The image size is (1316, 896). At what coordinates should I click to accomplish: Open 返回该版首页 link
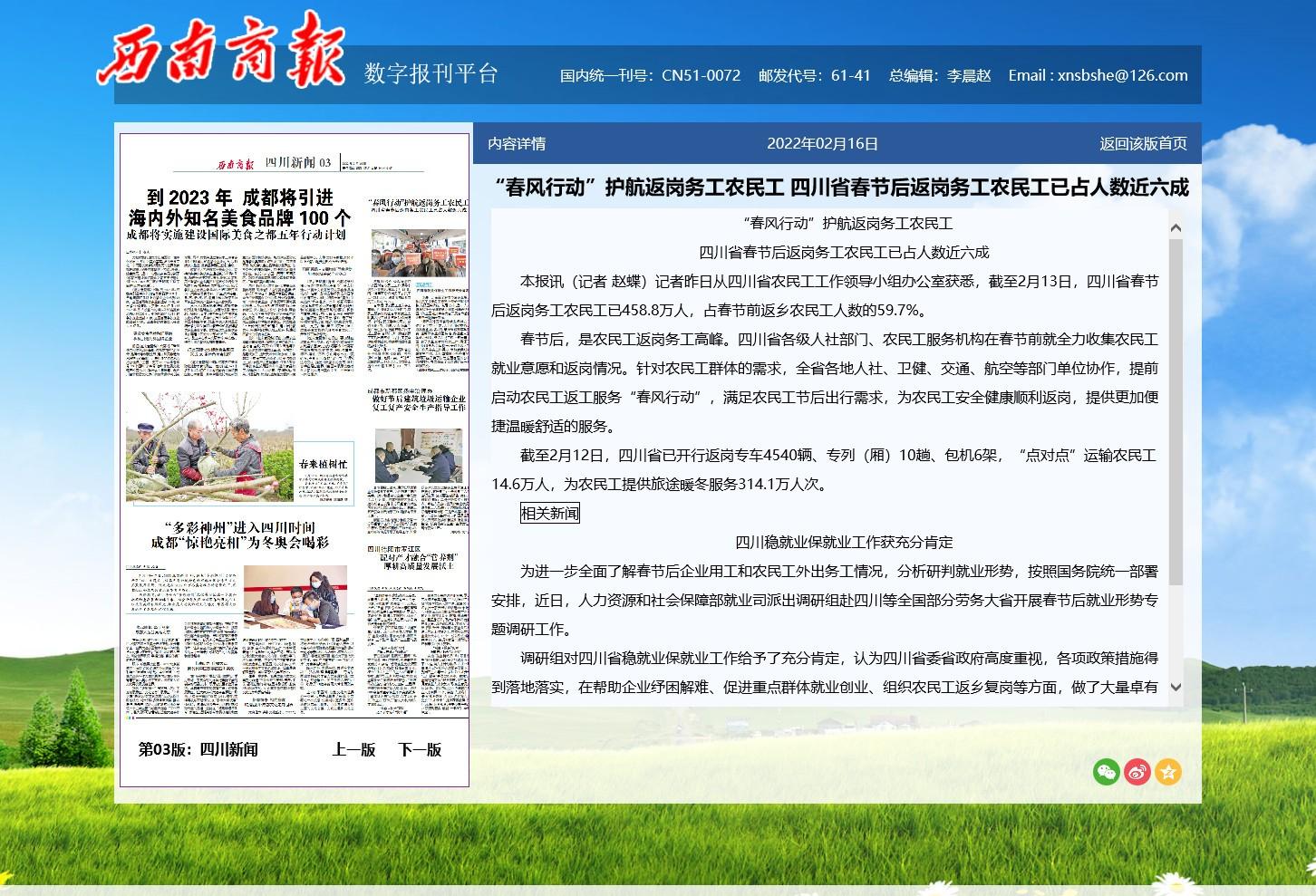pyautogui.click(x=1143, y=143)
